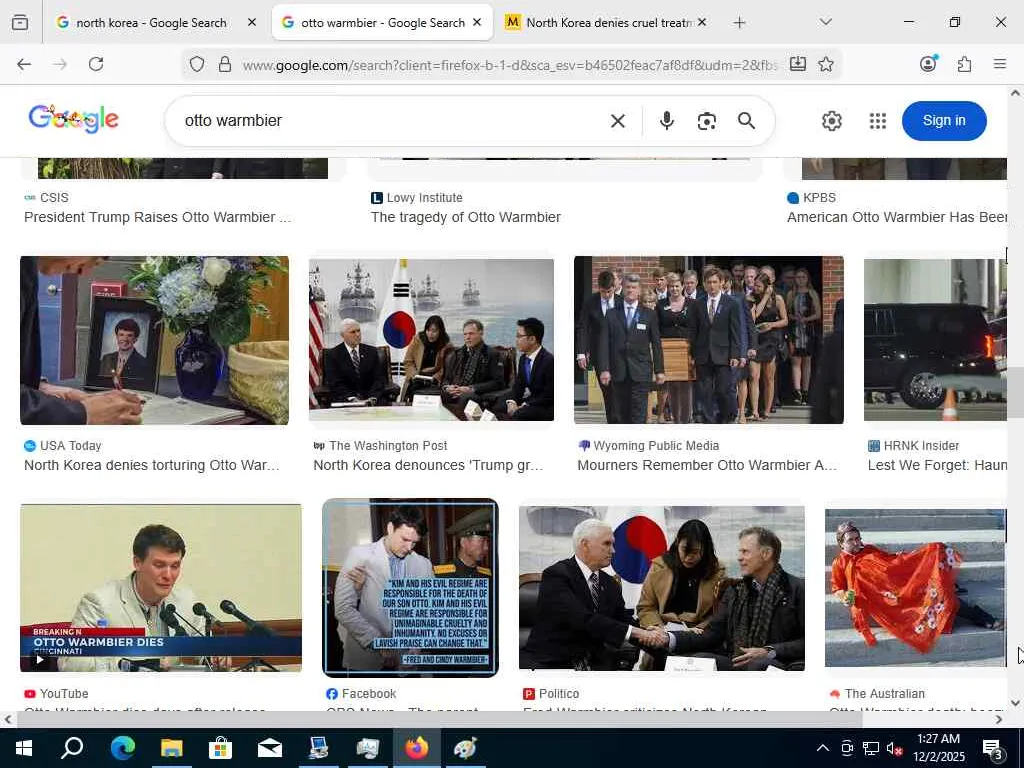1024x768 pixels.
Task: Close the 'otto warmbier - Google Search' tab
Action: tap(477, 22)
